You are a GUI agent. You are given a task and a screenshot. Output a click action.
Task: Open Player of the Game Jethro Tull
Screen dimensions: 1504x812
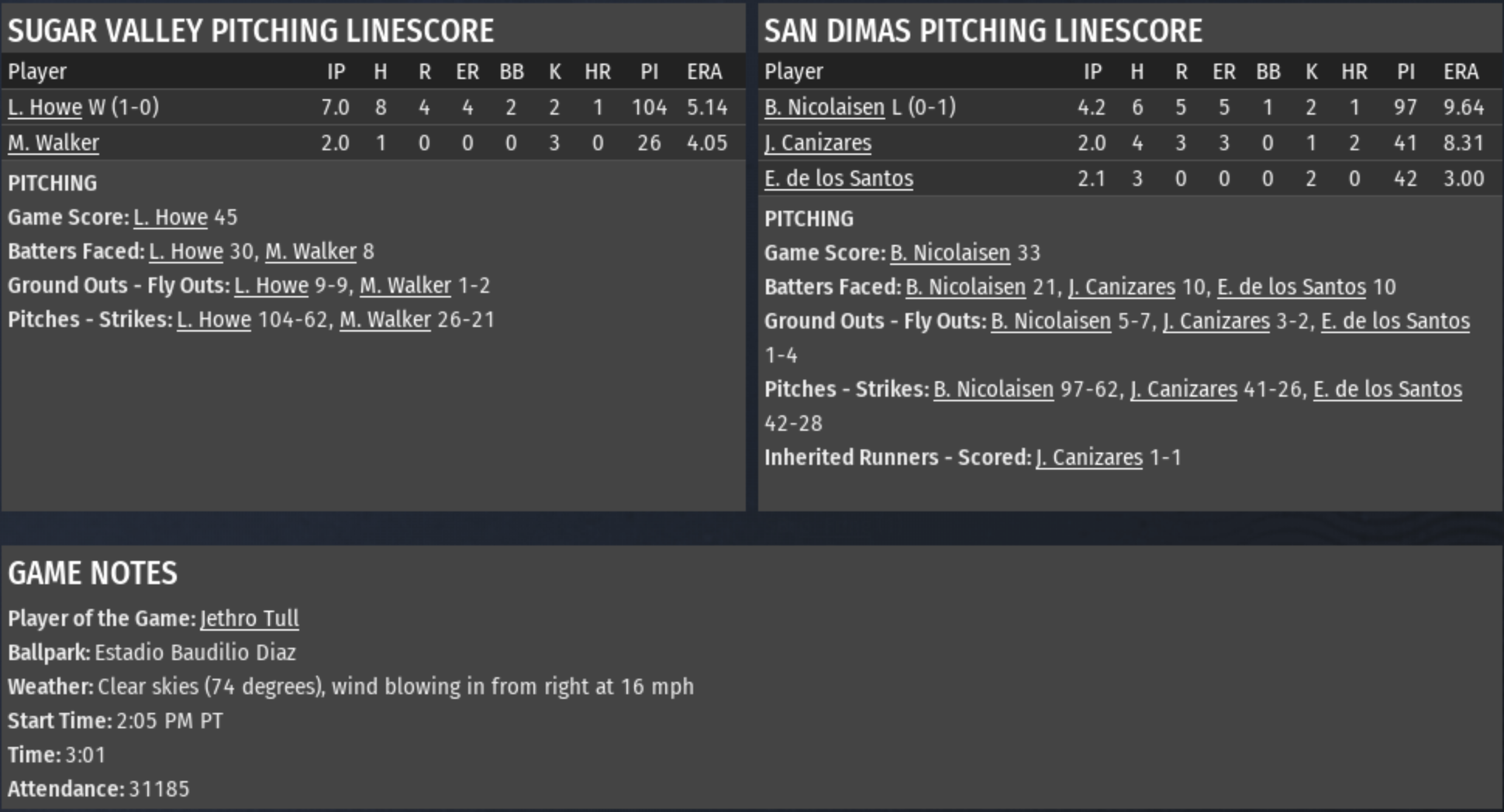coord(249,618)
